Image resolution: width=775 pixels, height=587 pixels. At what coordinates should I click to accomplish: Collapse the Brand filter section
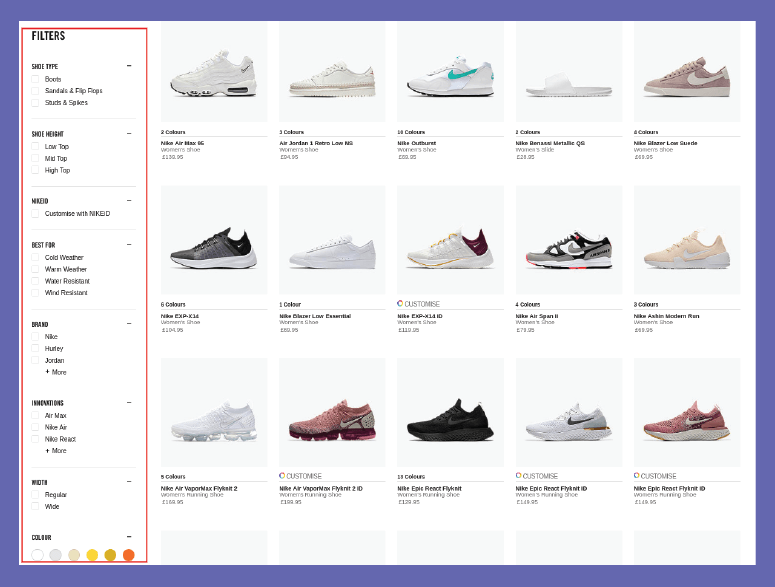pyautogui.click(x=129, y=324)
